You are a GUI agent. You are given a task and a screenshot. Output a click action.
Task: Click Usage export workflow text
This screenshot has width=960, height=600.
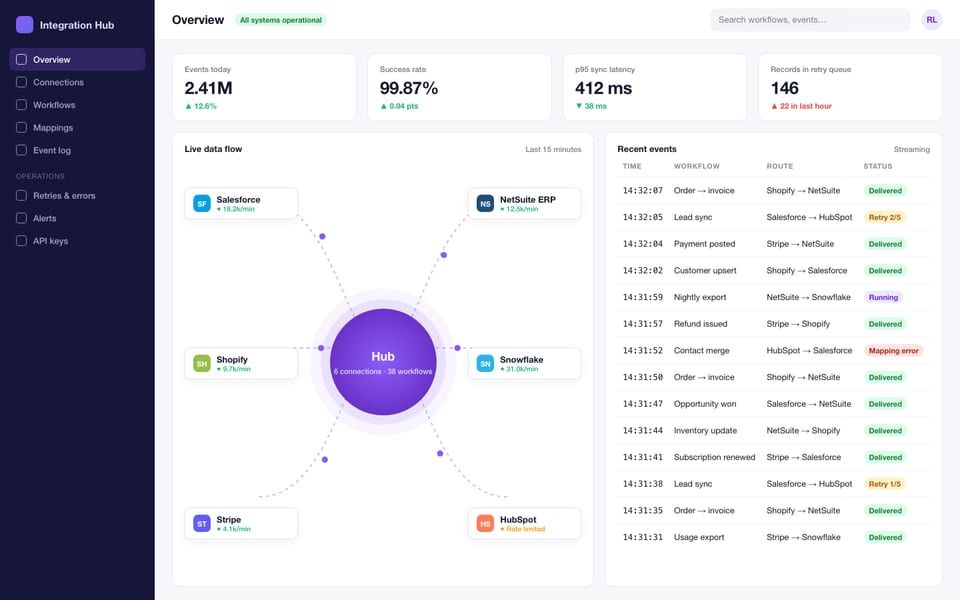(x=699, y=538)
